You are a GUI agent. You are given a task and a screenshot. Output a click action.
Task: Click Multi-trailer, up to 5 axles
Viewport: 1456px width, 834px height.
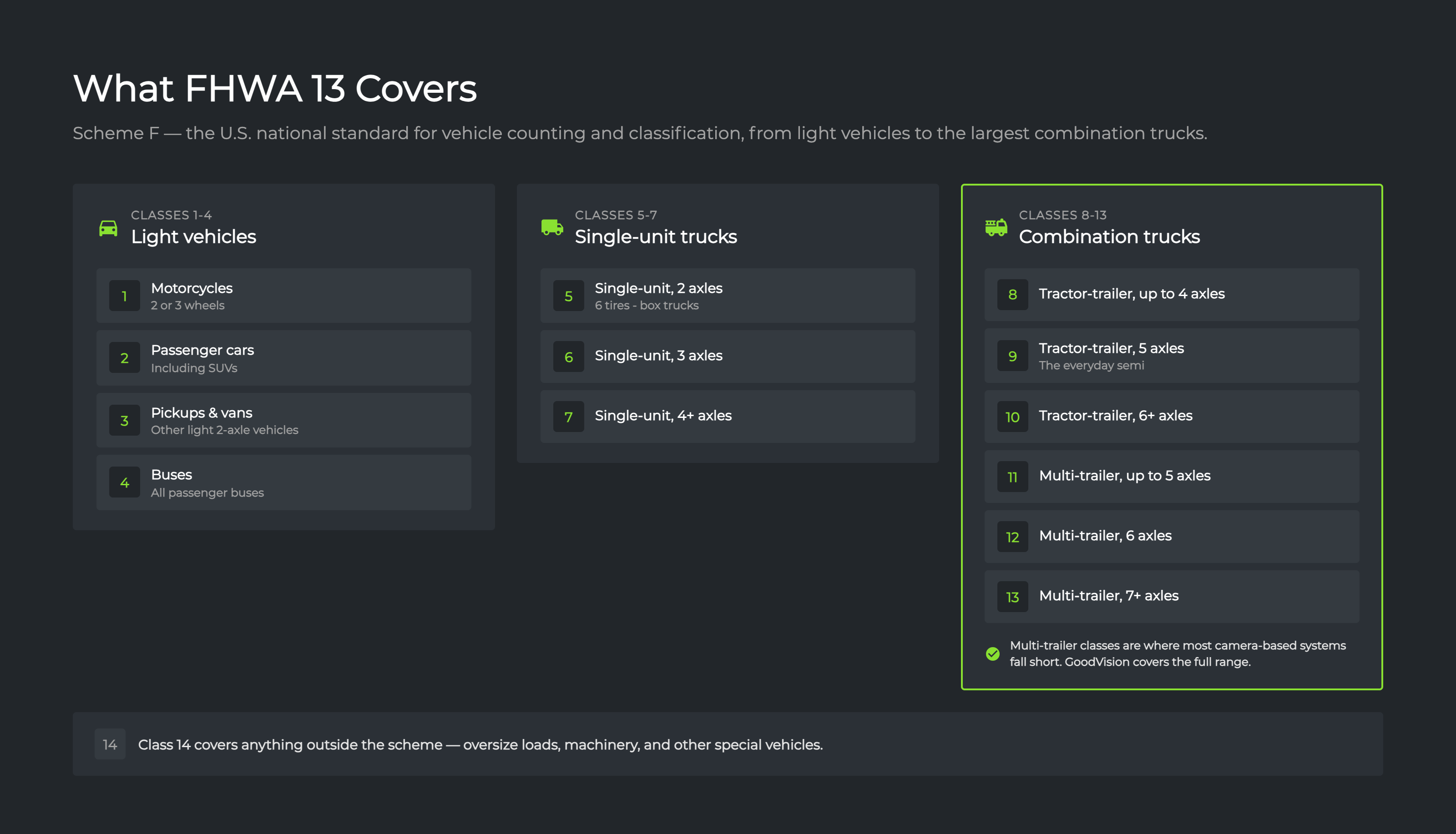coord(1172,477)
